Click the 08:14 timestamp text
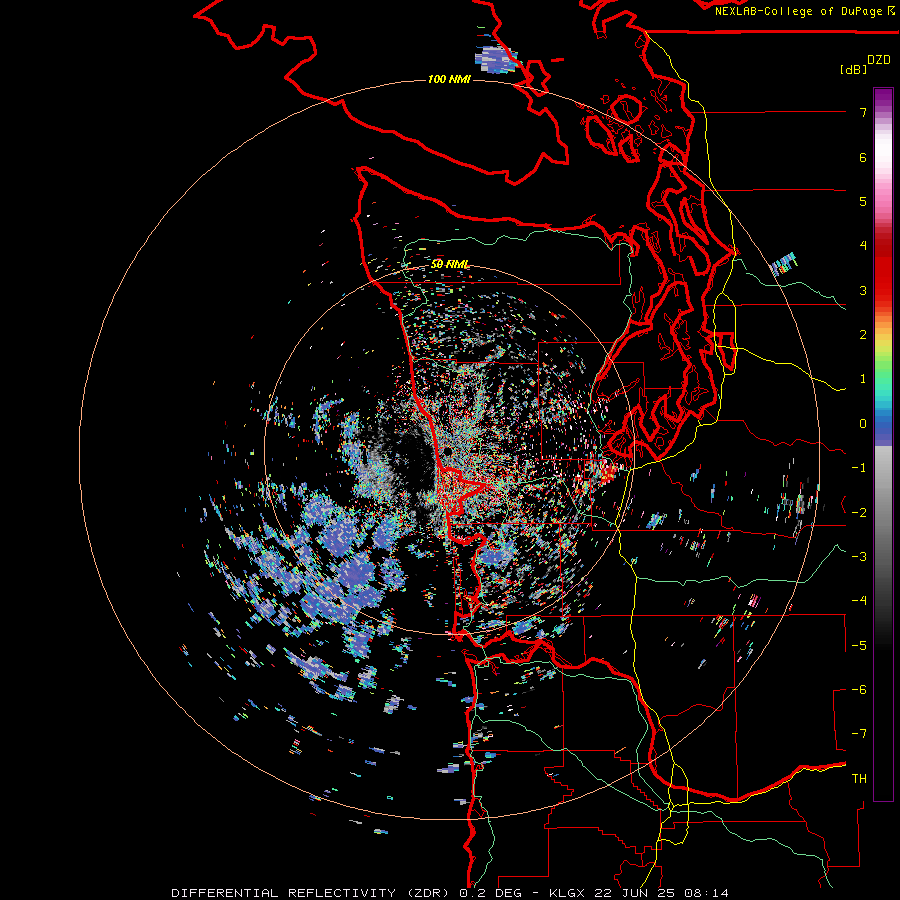900x900 pixels. [x=707, y=893]
